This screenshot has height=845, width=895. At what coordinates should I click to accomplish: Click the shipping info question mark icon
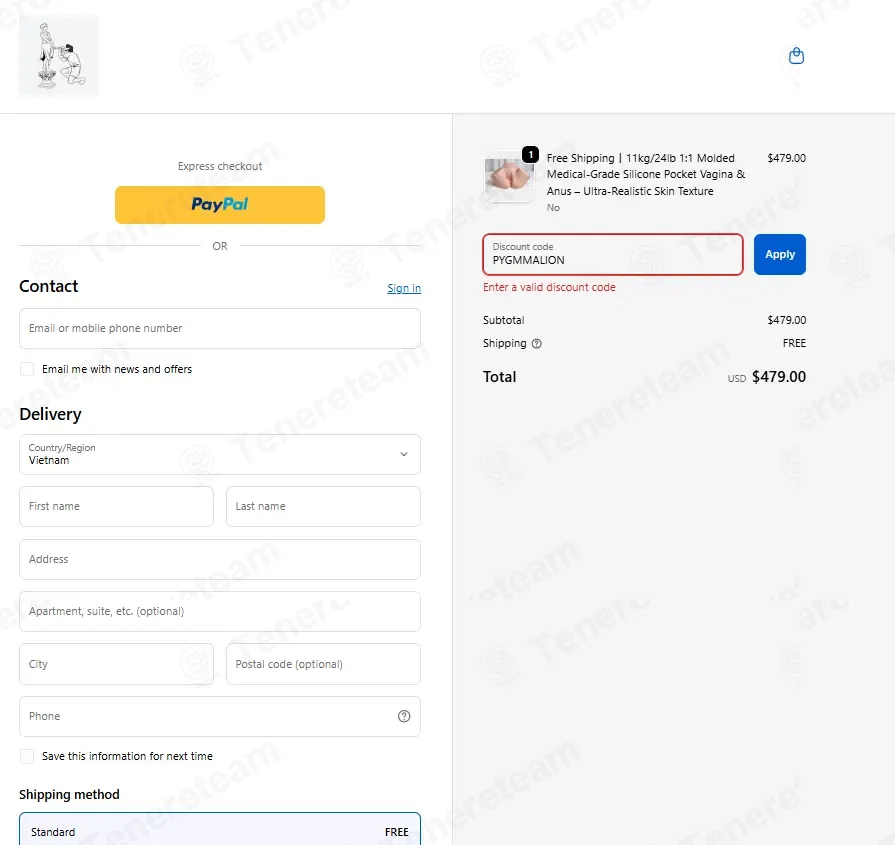(x=537, y=344)
